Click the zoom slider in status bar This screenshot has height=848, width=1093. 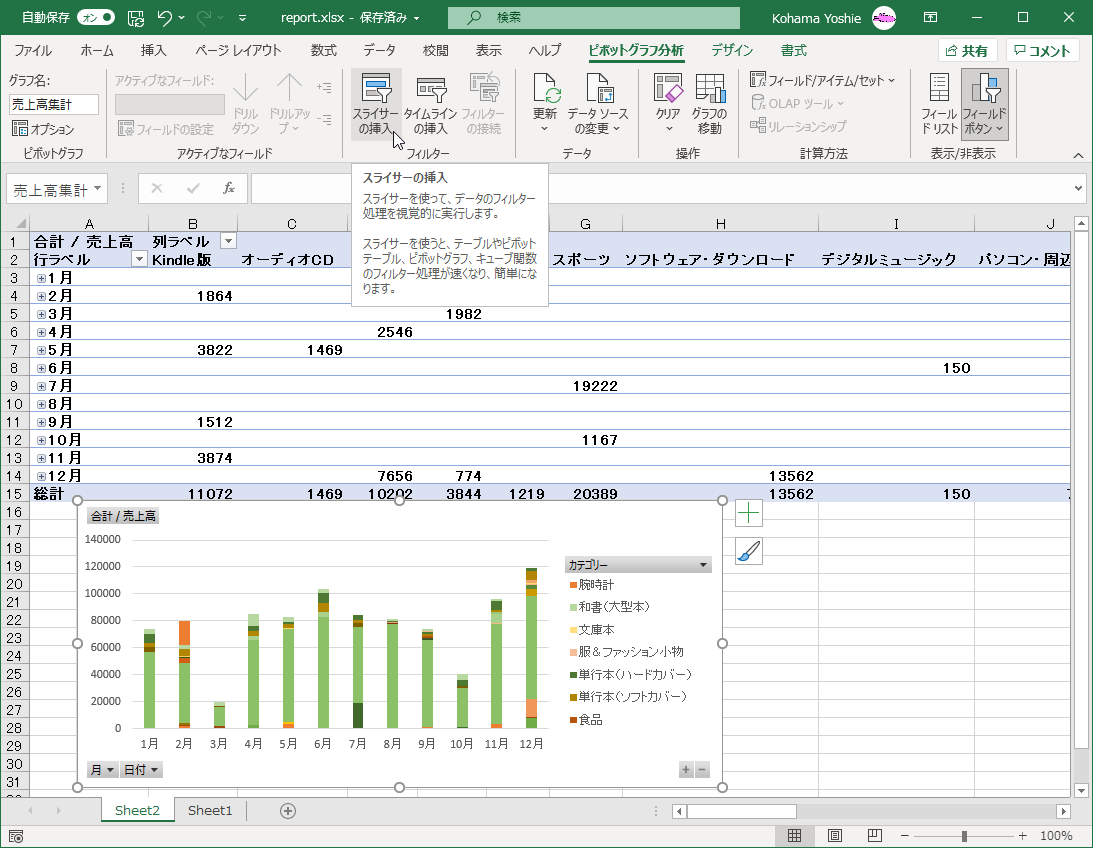(964, 836)
